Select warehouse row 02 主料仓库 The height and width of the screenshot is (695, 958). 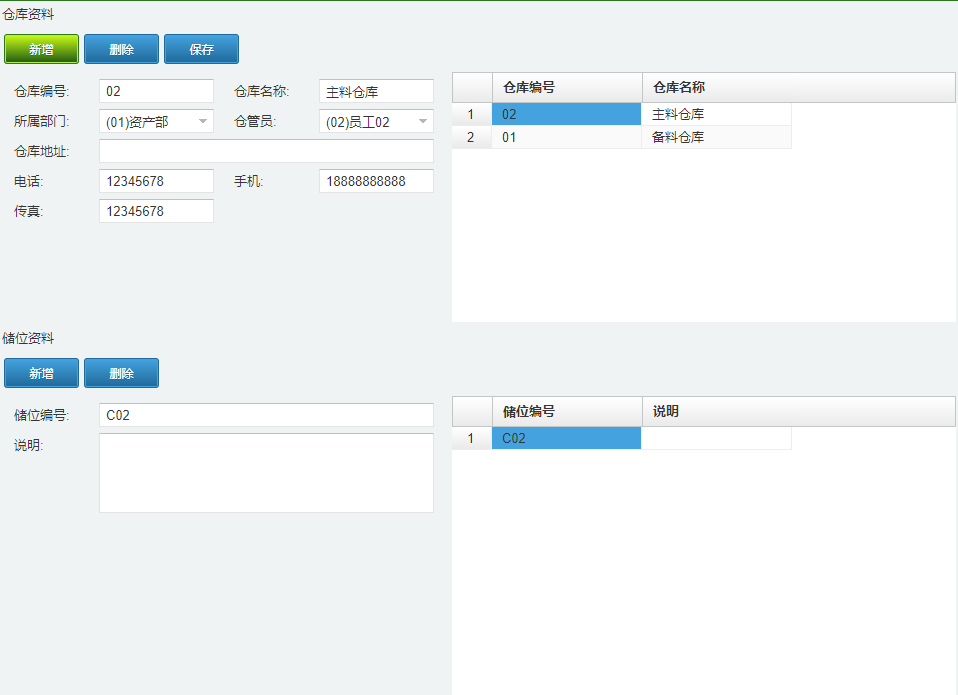pos(622,114)
